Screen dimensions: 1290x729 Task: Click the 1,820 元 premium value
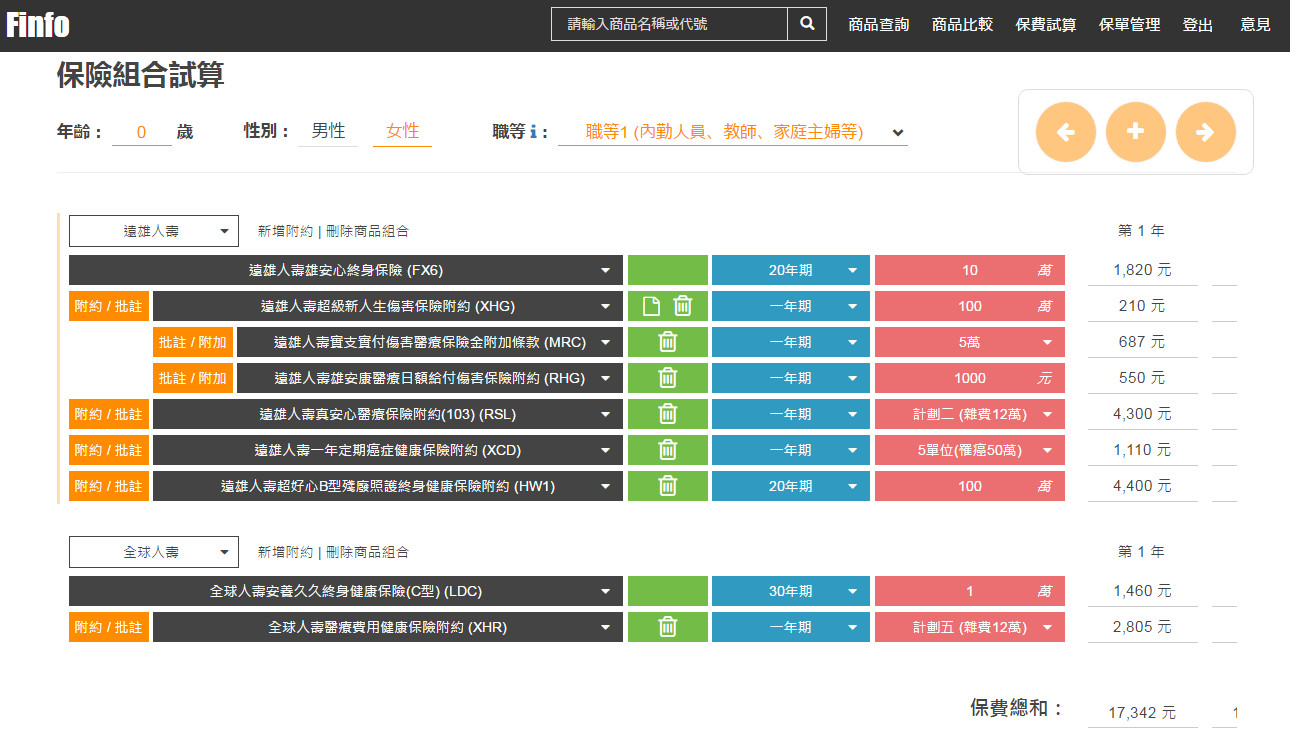point(1142,270)
